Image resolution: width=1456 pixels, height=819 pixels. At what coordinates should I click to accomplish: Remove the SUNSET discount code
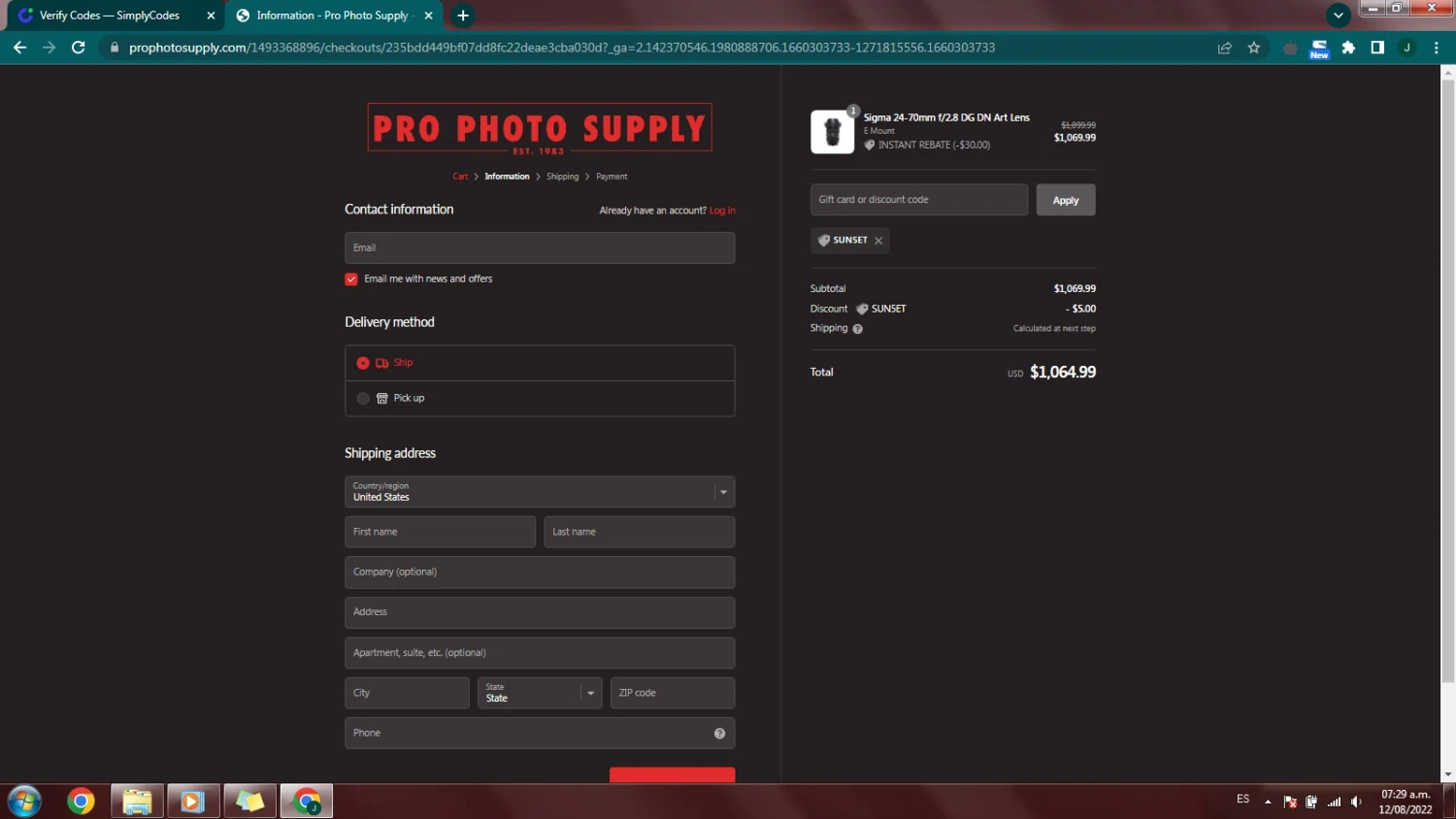(x=878, y=241)
